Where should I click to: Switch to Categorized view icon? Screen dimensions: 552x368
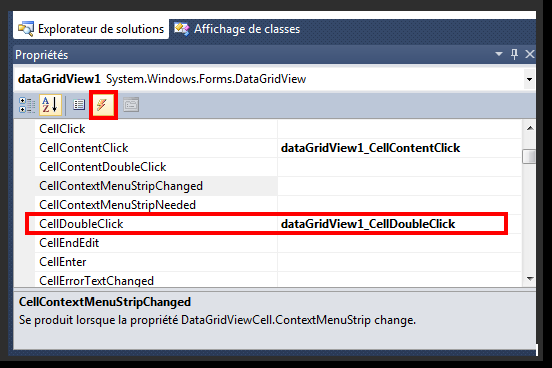pyautogui.click(x=27, y=105)
